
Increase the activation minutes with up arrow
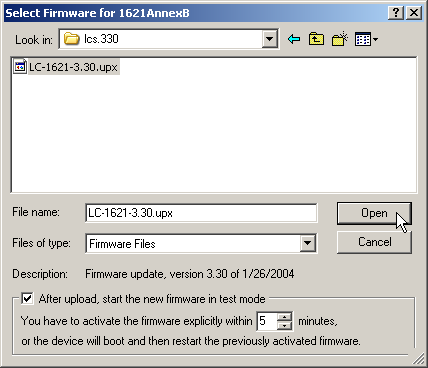(x=285, y=317)
